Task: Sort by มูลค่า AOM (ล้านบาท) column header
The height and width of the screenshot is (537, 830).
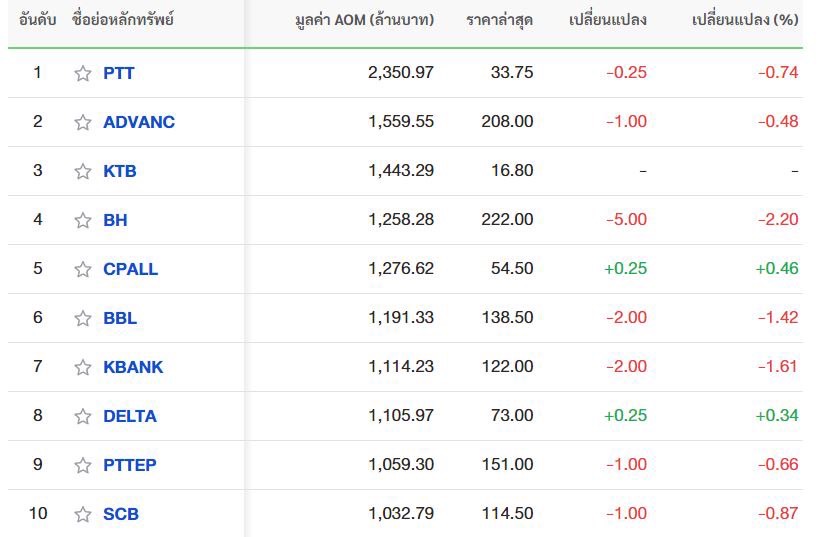Action: (x=365, y=20)
